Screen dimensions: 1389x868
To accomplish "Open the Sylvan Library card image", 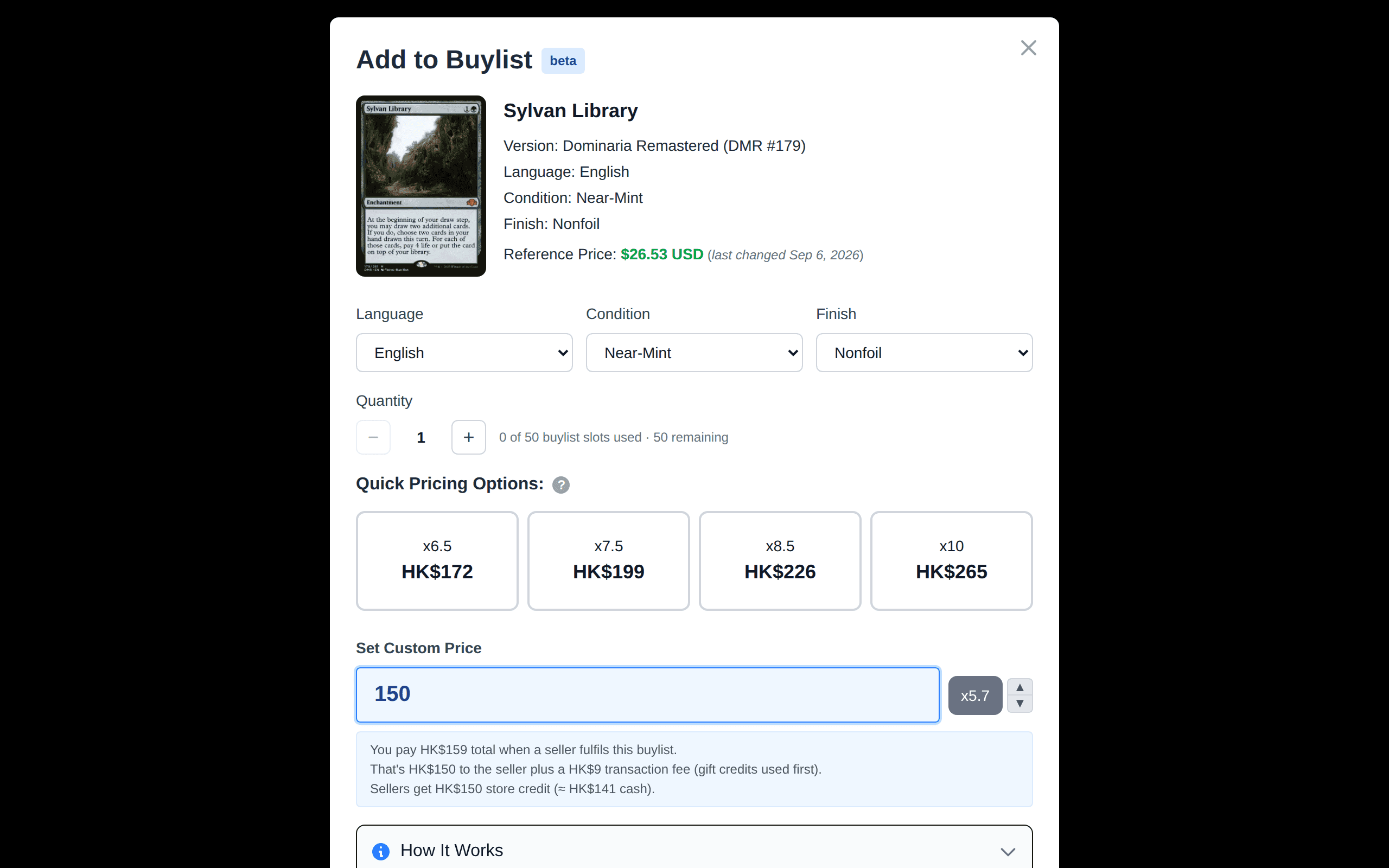I will [x=420, y=186].
